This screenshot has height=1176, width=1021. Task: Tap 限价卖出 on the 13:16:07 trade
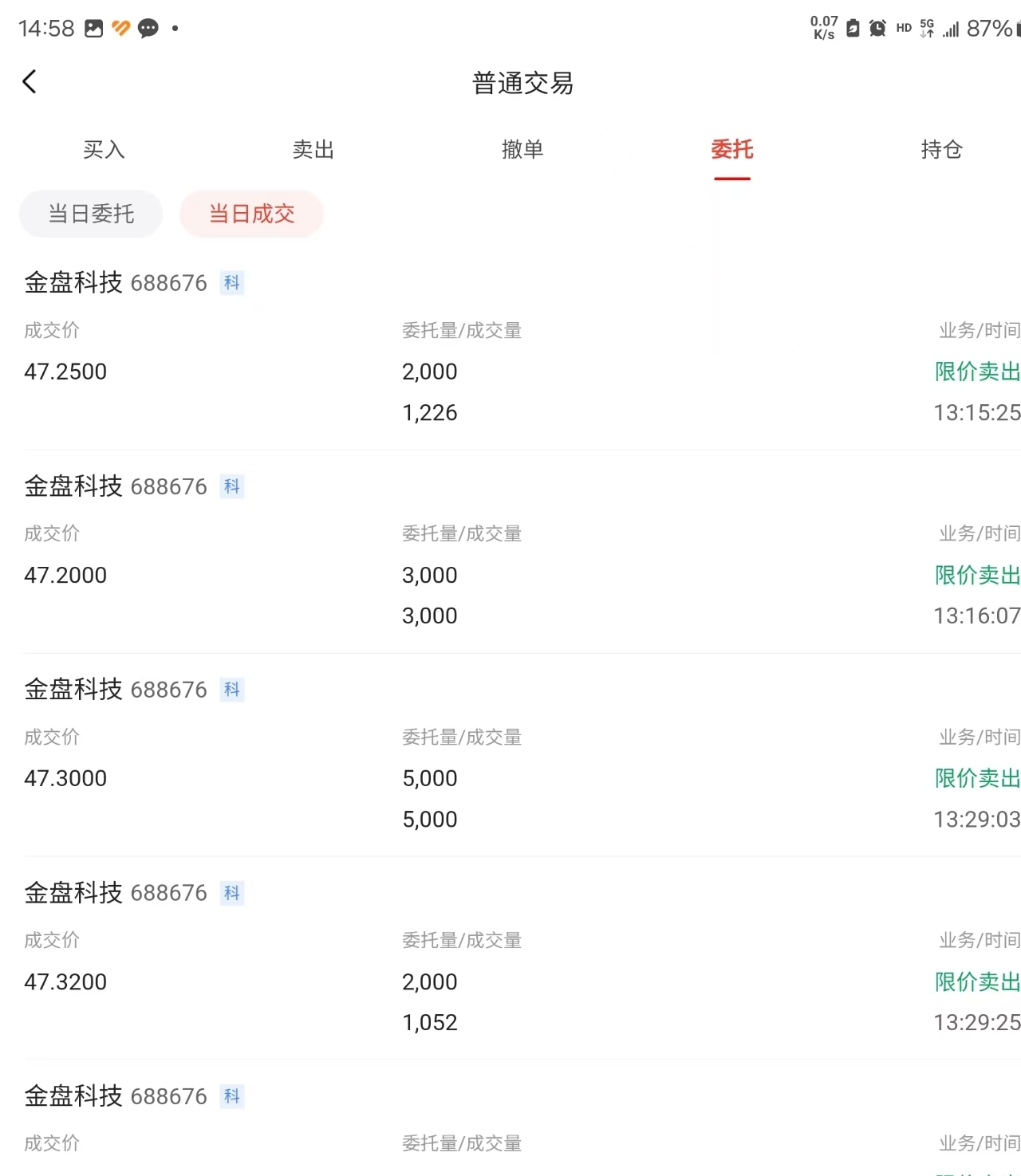click(978, 575)
